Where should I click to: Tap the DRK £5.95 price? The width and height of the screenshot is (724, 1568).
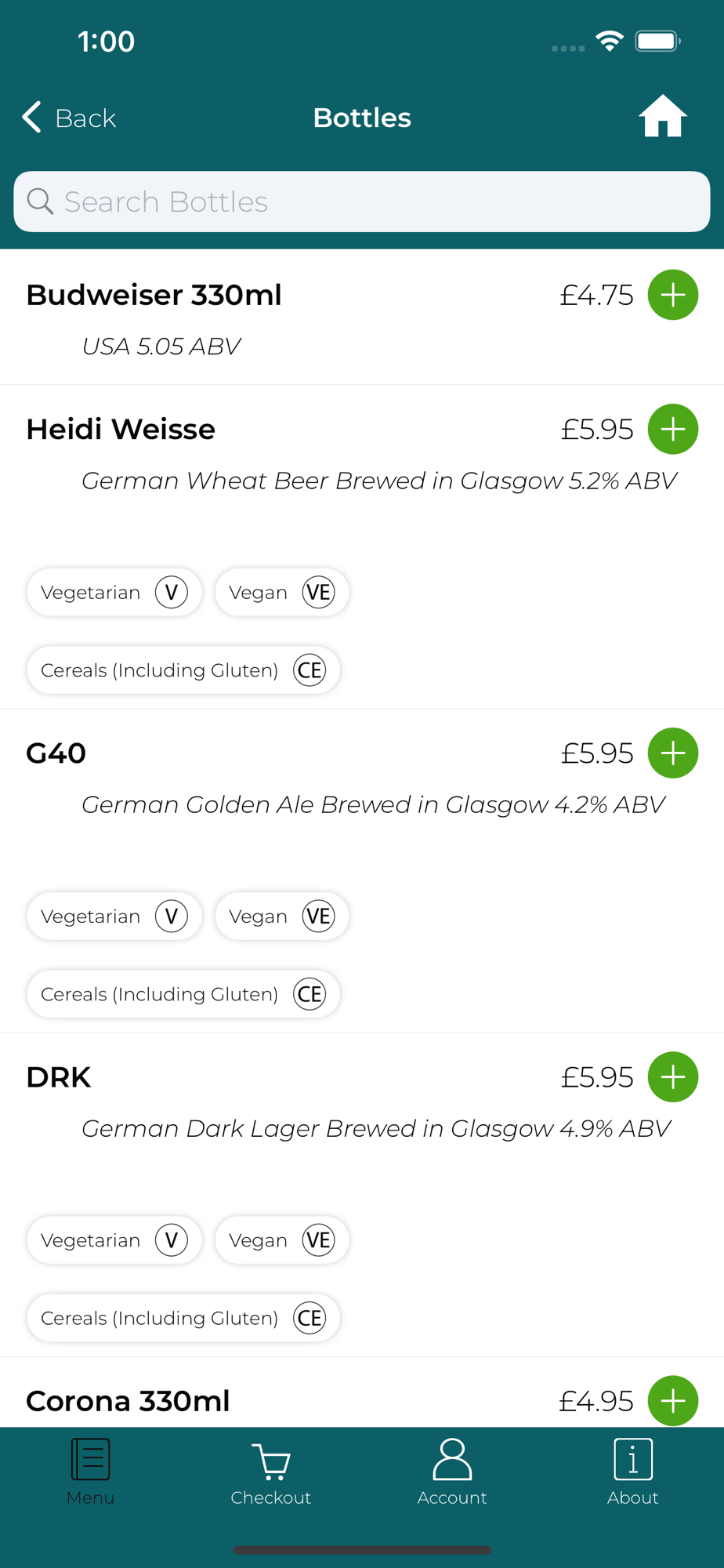[596, 1077]
